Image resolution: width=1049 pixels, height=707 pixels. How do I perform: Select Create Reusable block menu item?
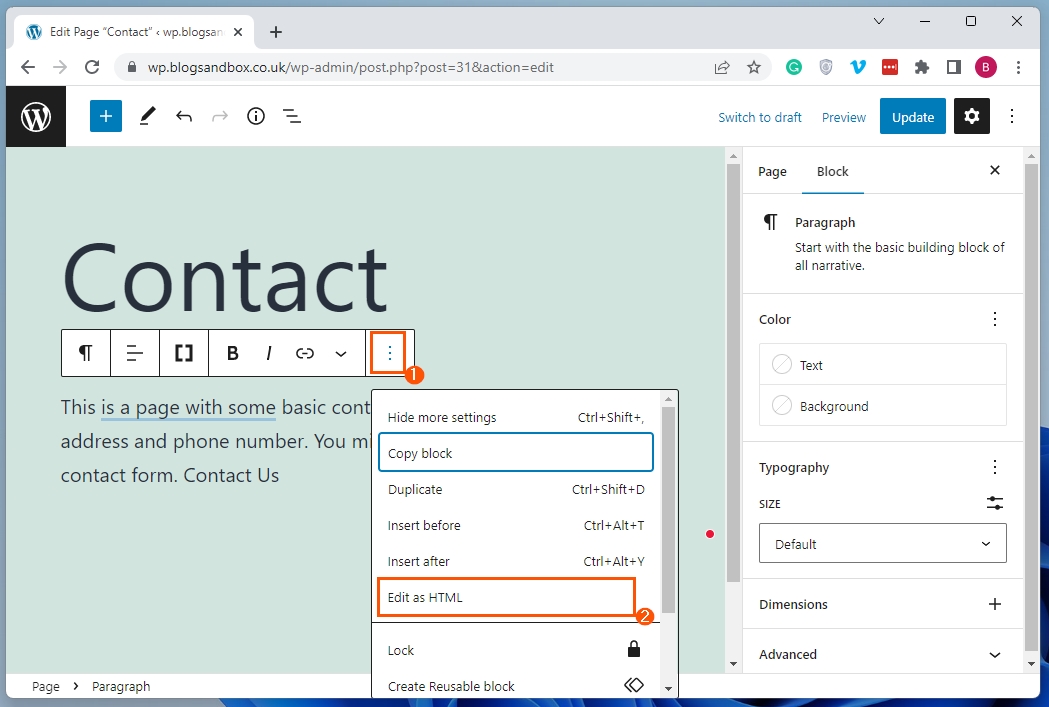516,686
